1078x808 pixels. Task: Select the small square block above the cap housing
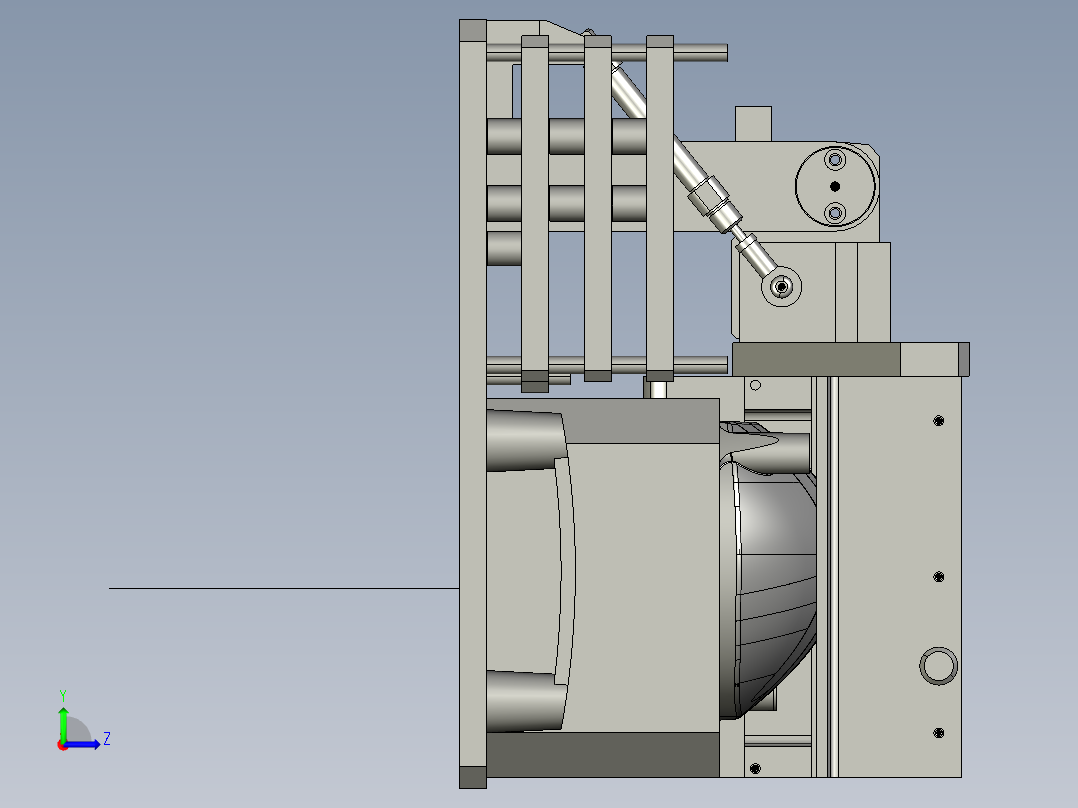tap(754, 124)
